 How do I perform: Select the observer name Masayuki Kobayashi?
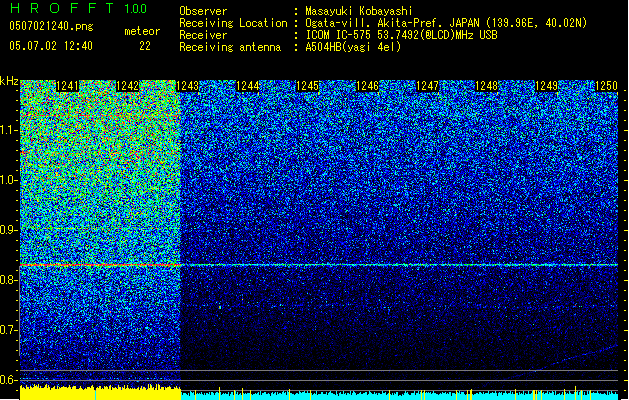coord(359,11)
